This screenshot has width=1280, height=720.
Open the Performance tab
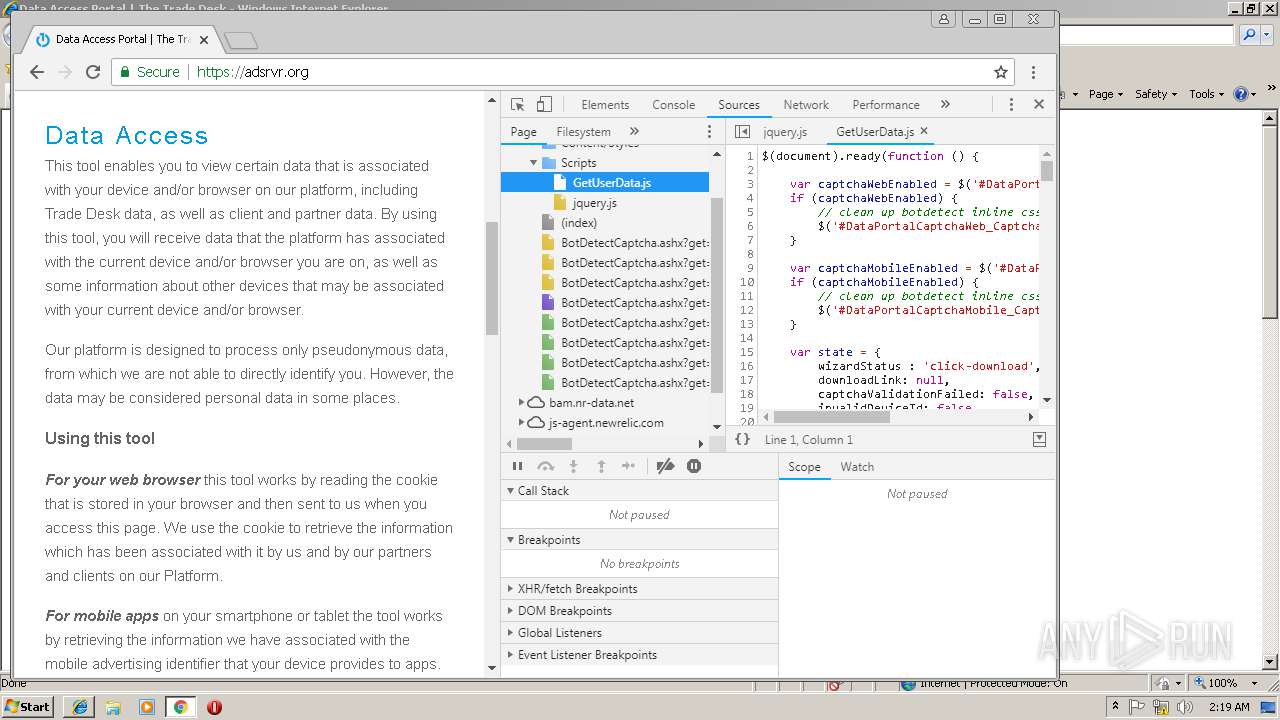[886, 105]
